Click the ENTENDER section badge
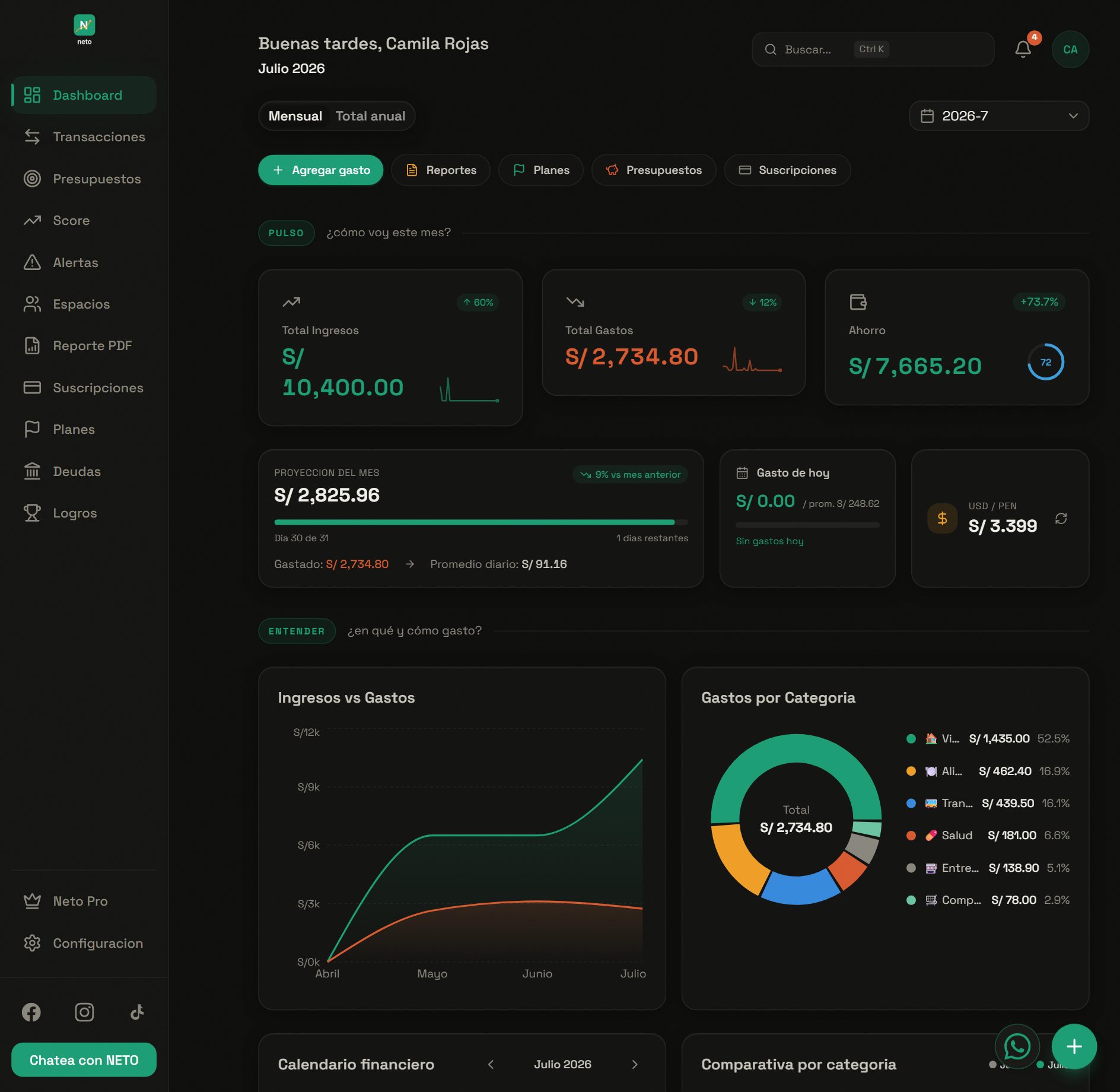 point(297,631)
